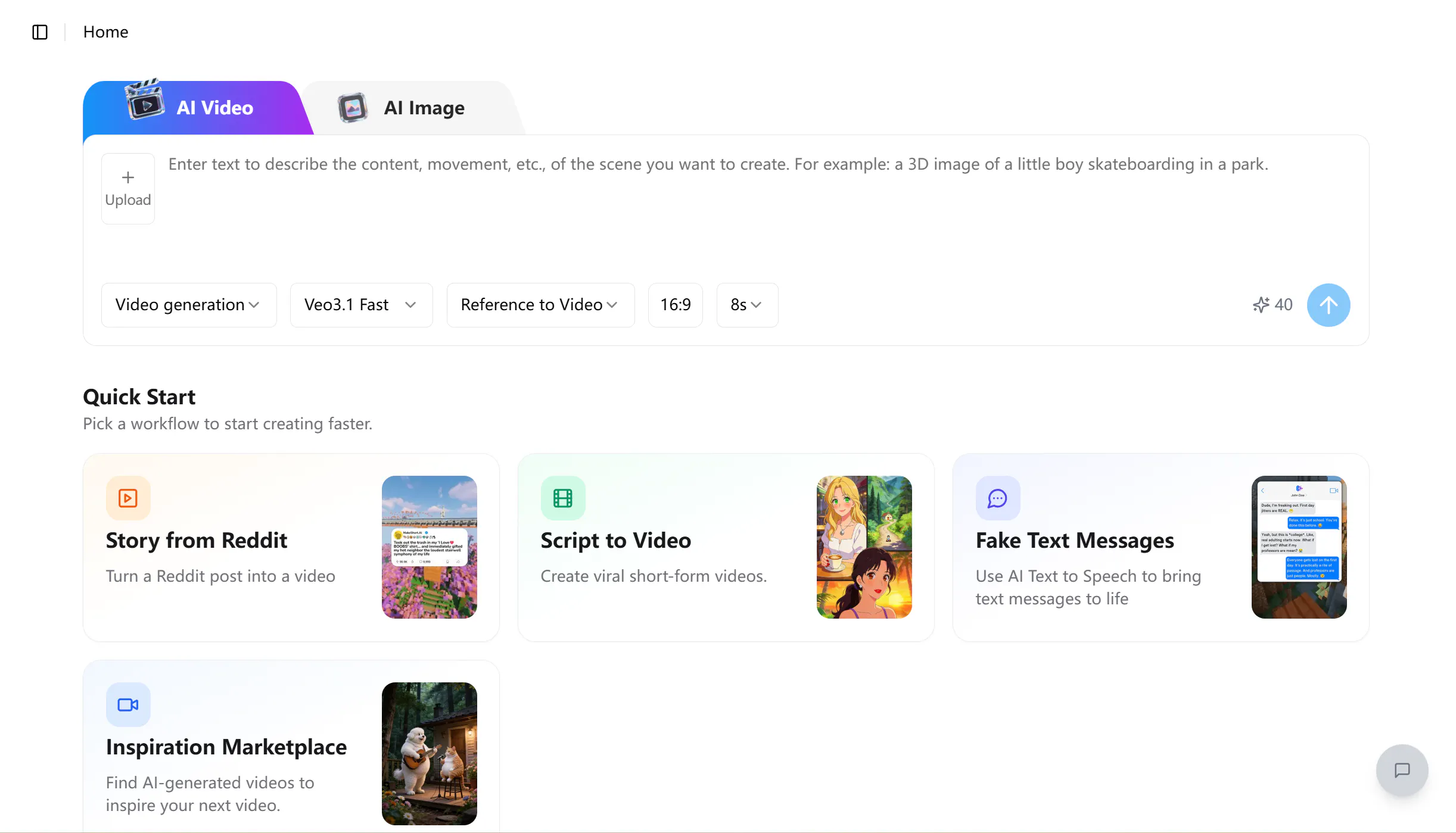
Task: Click the AI Video clapperboard icon
Action: [x=145, y=100]
